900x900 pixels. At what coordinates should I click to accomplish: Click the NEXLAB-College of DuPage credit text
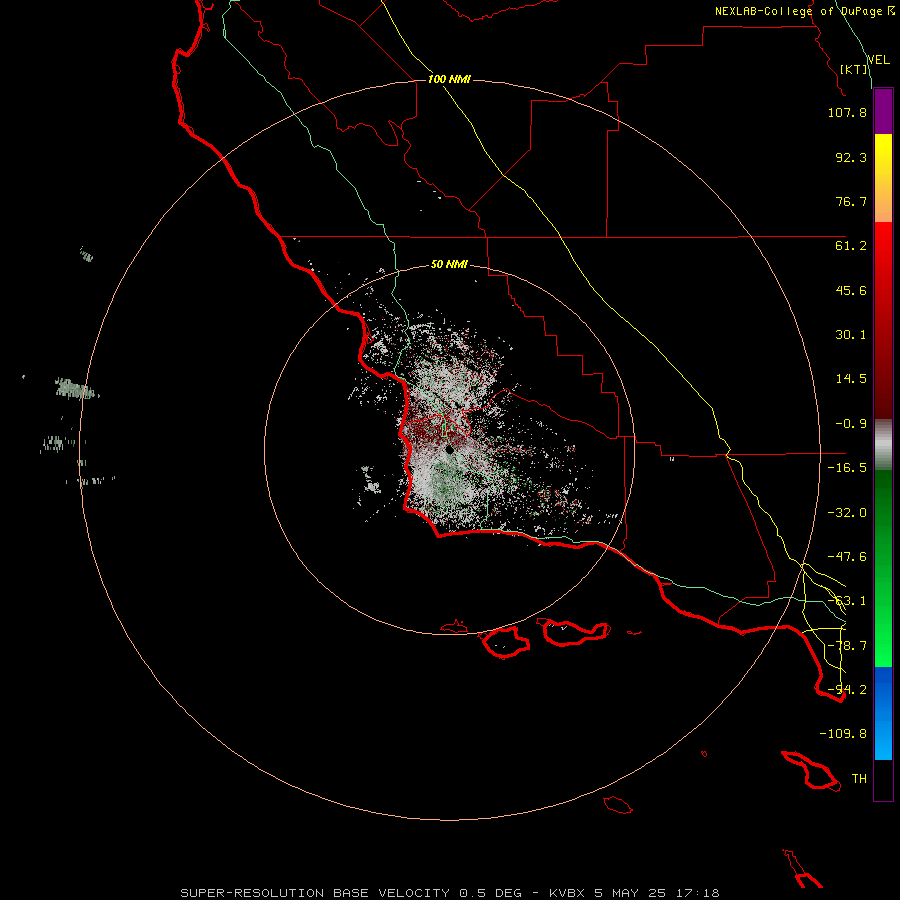click(805, 11)
